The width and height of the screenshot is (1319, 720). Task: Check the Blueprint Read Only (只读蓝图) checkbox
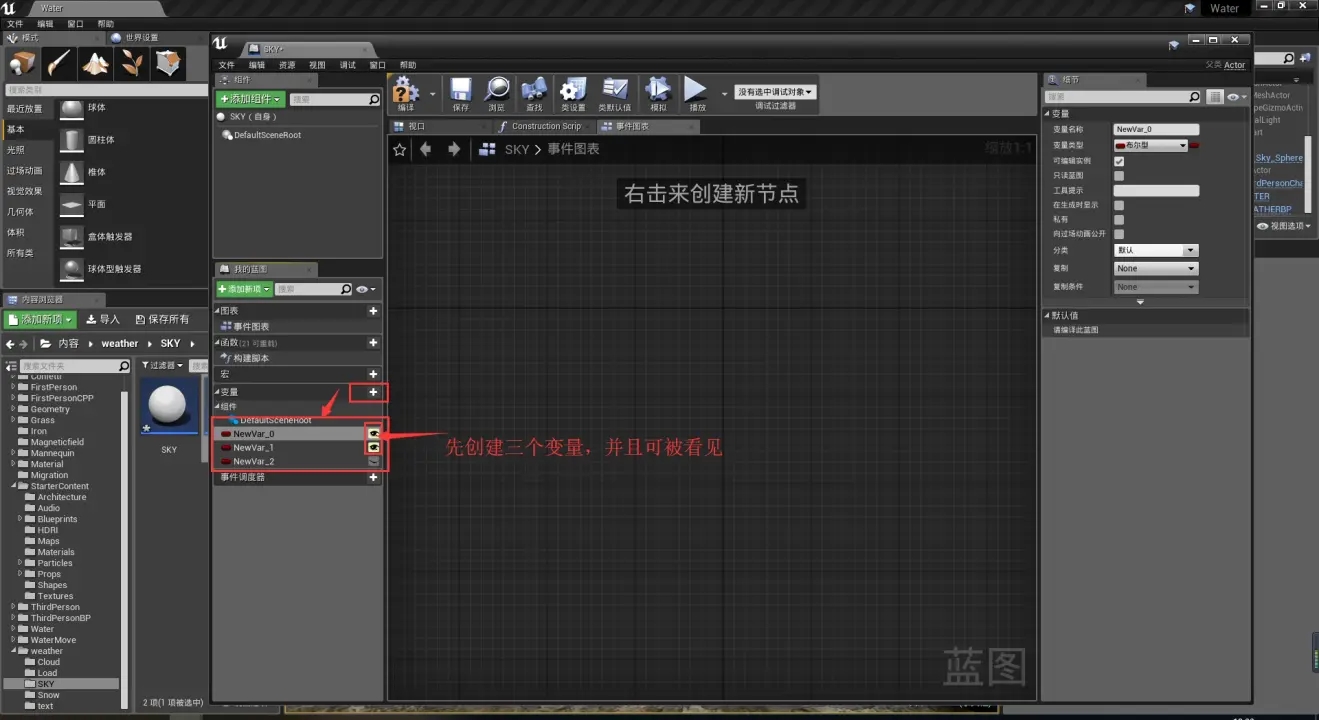coord(1119,176)
